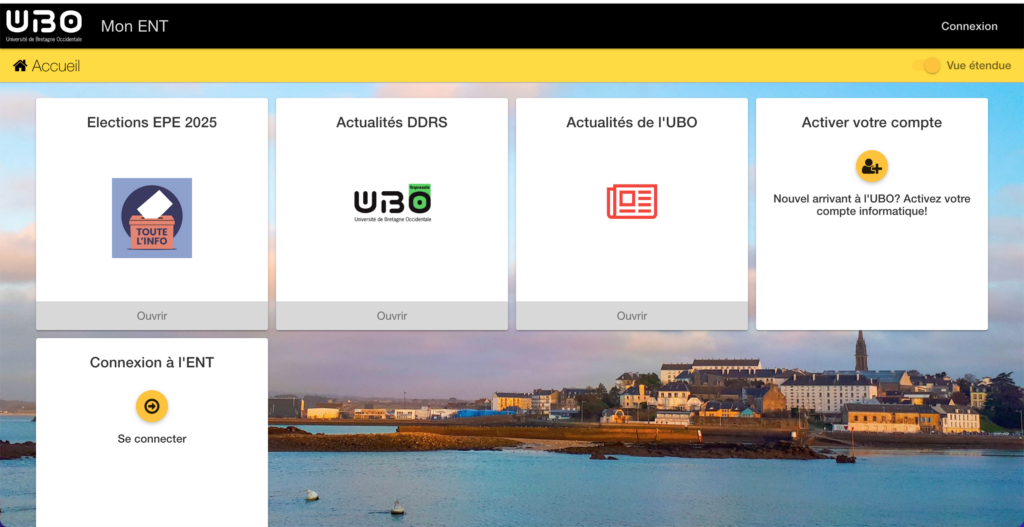Click the home icon beside Accueil
Image resolution: width=1024 pixels, height=527 pixels.
pyautogui.click(x=20, y=66)
